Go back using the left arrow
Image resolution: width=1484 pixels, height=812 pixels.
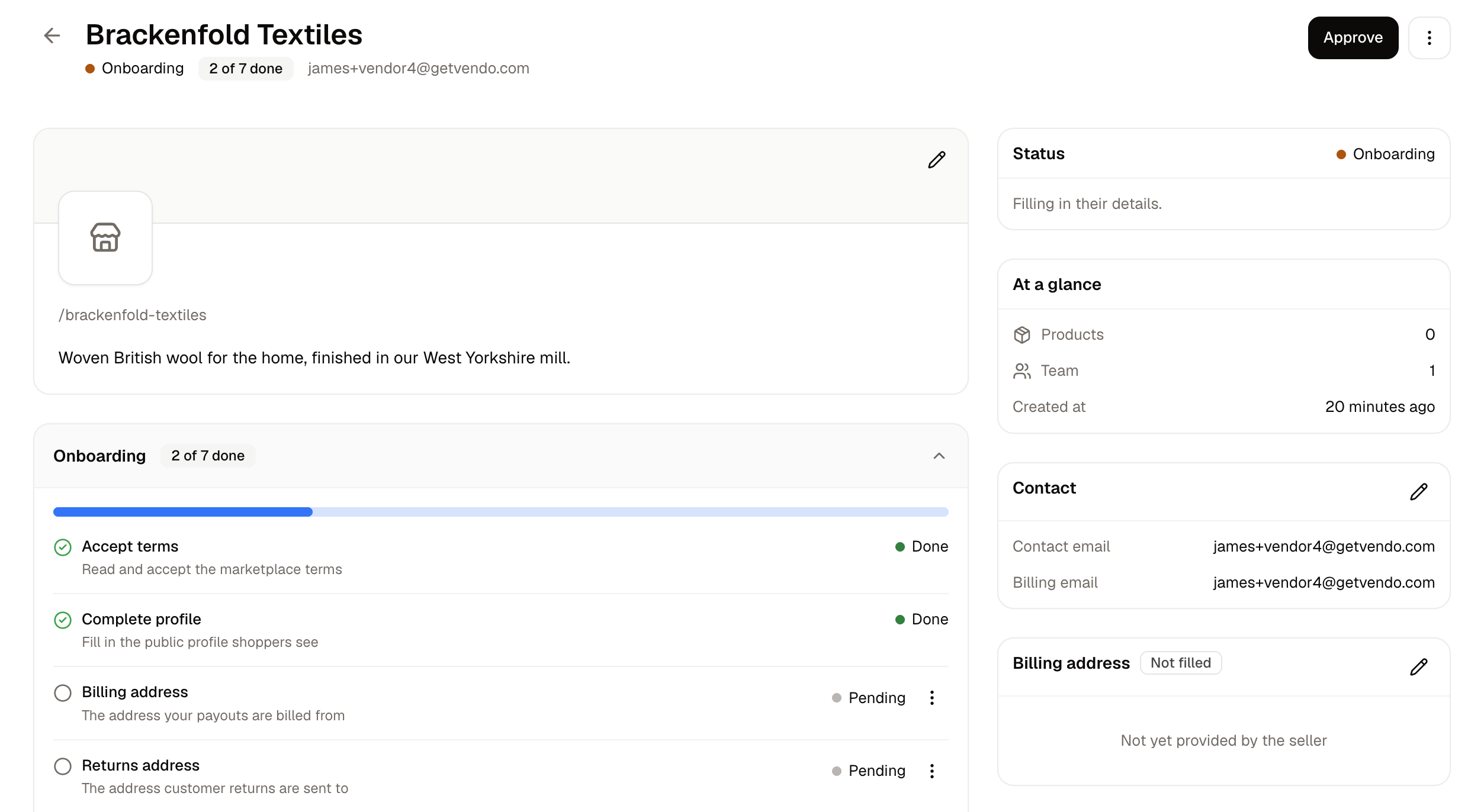coord(52,36)
